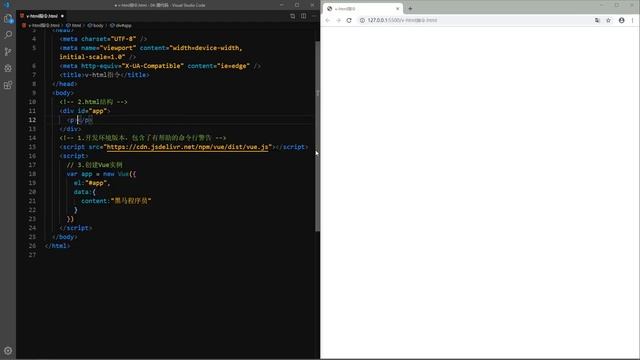
Task: Click the content data property line
Action: (116, 201)
